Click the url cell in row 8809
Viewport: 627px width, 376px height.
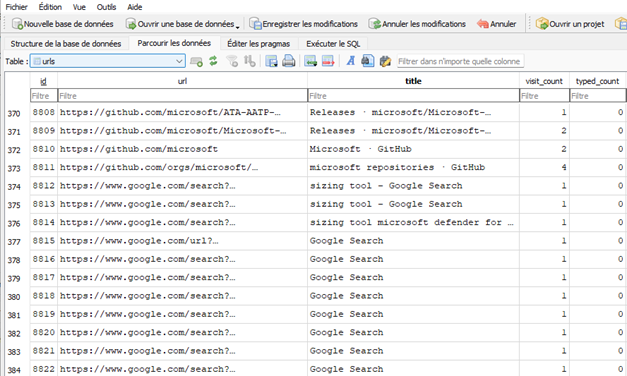(x=182, y=131)
